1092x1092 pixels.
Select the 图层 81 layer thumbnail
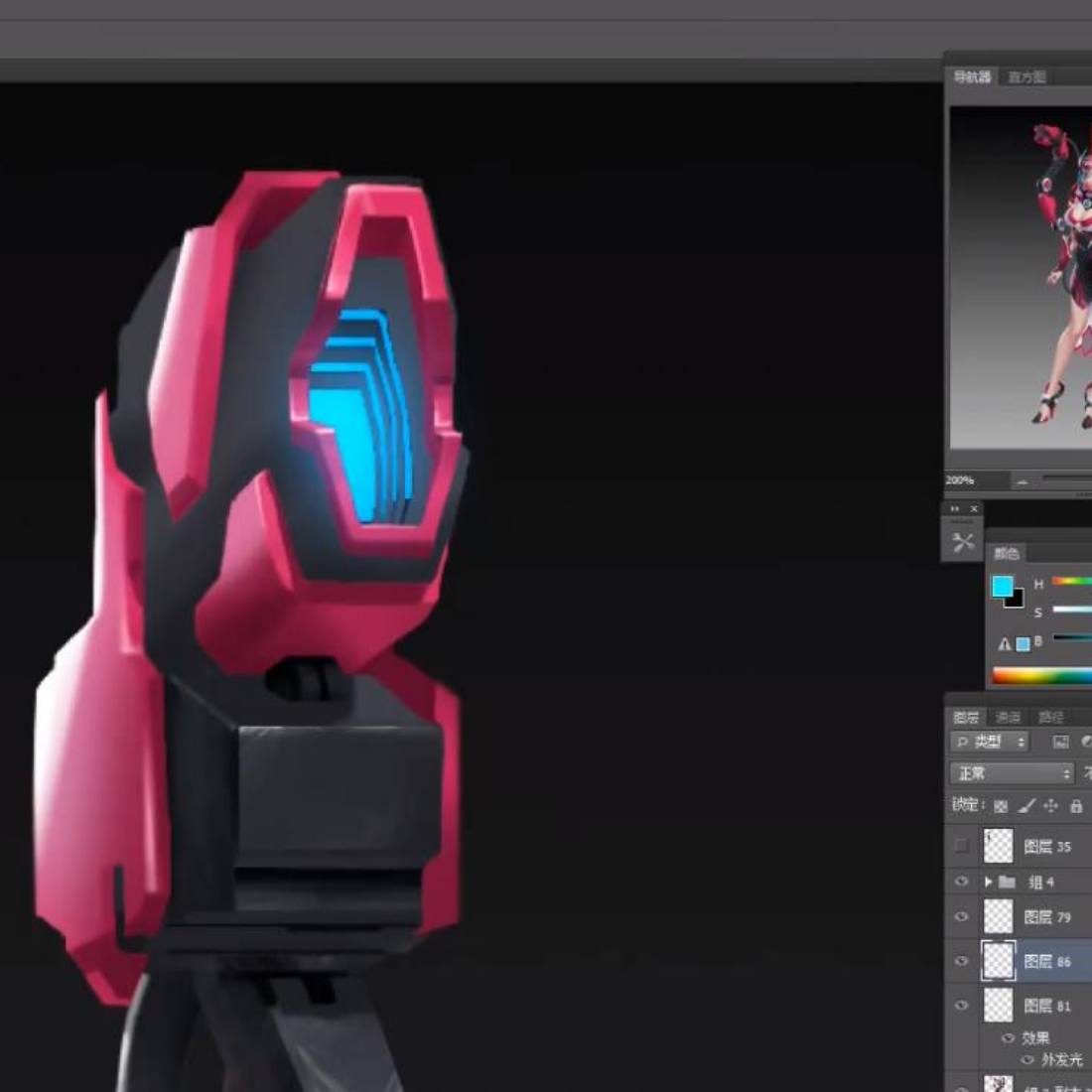(998, 1005)
